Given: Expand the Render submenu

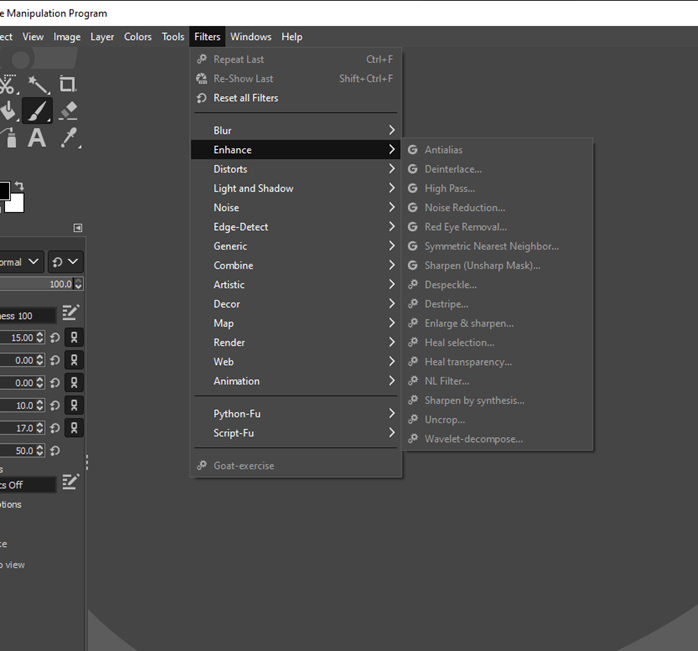Looking at the screenshot, I should pyautogui.click(x=296, y=342).
